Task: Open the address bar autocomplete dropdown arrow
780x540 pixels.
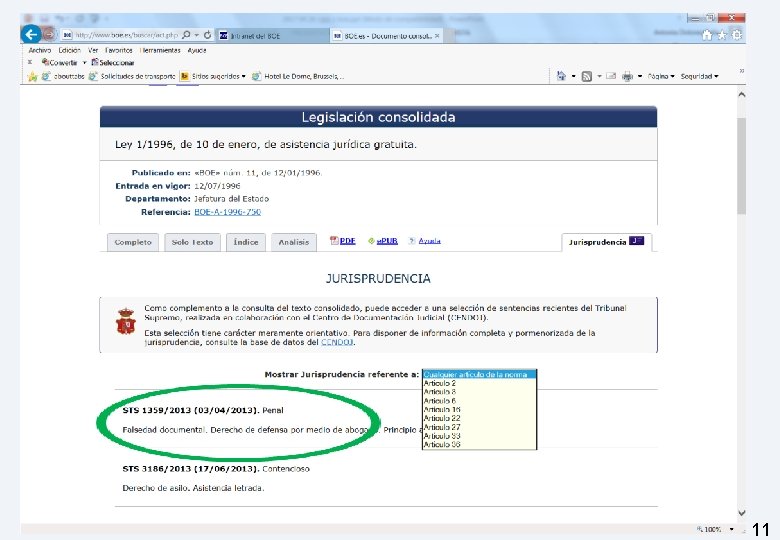Action: [196, 35]
